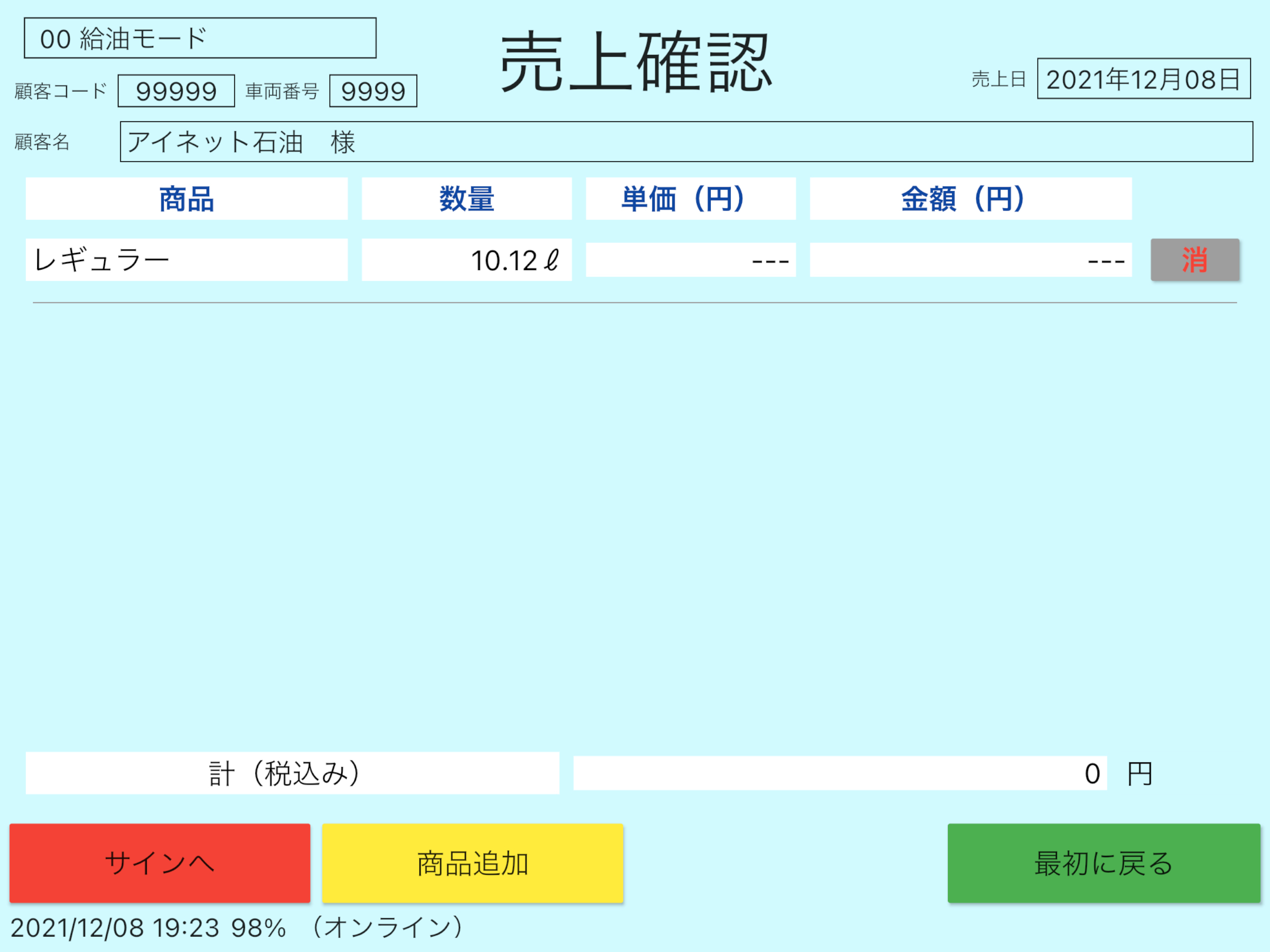This screenshot has width=1270, height=952.
Task: Click the 単価（円） column header
Action: click(x=690, y=198)
